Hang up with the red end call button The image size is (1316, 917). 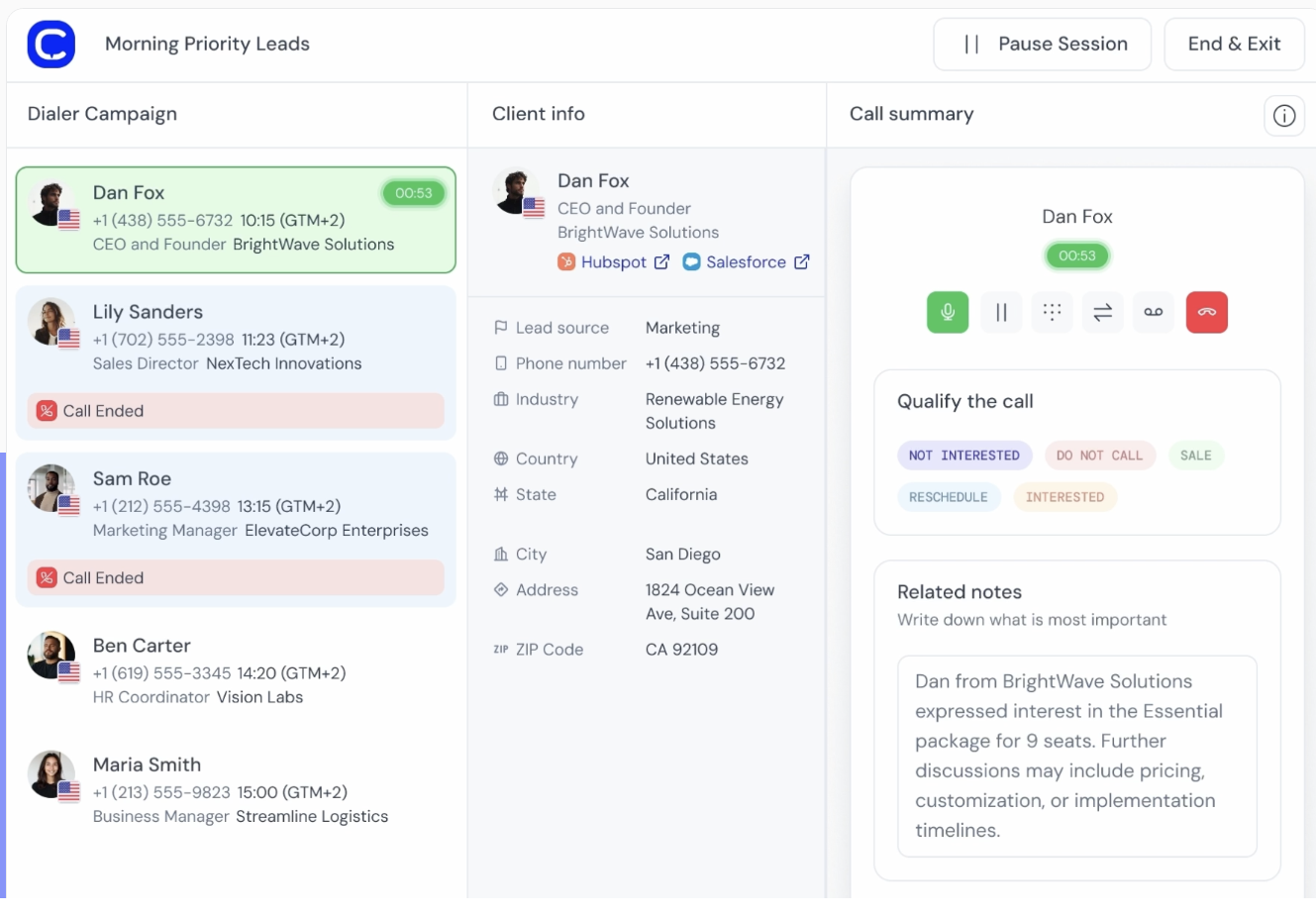coord(1206,312)
